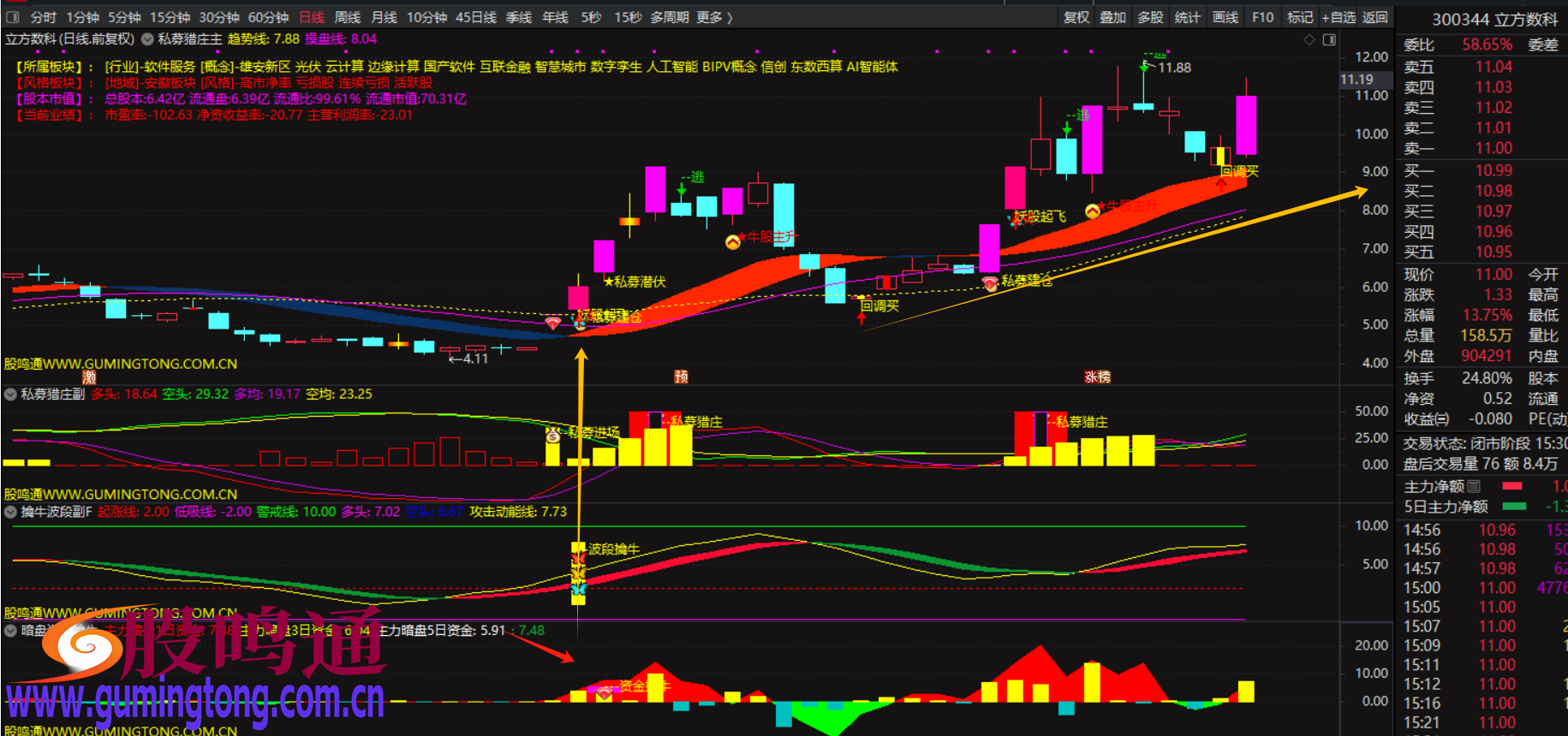Switch to the 周线 weekly chart tab

(348, 17)
